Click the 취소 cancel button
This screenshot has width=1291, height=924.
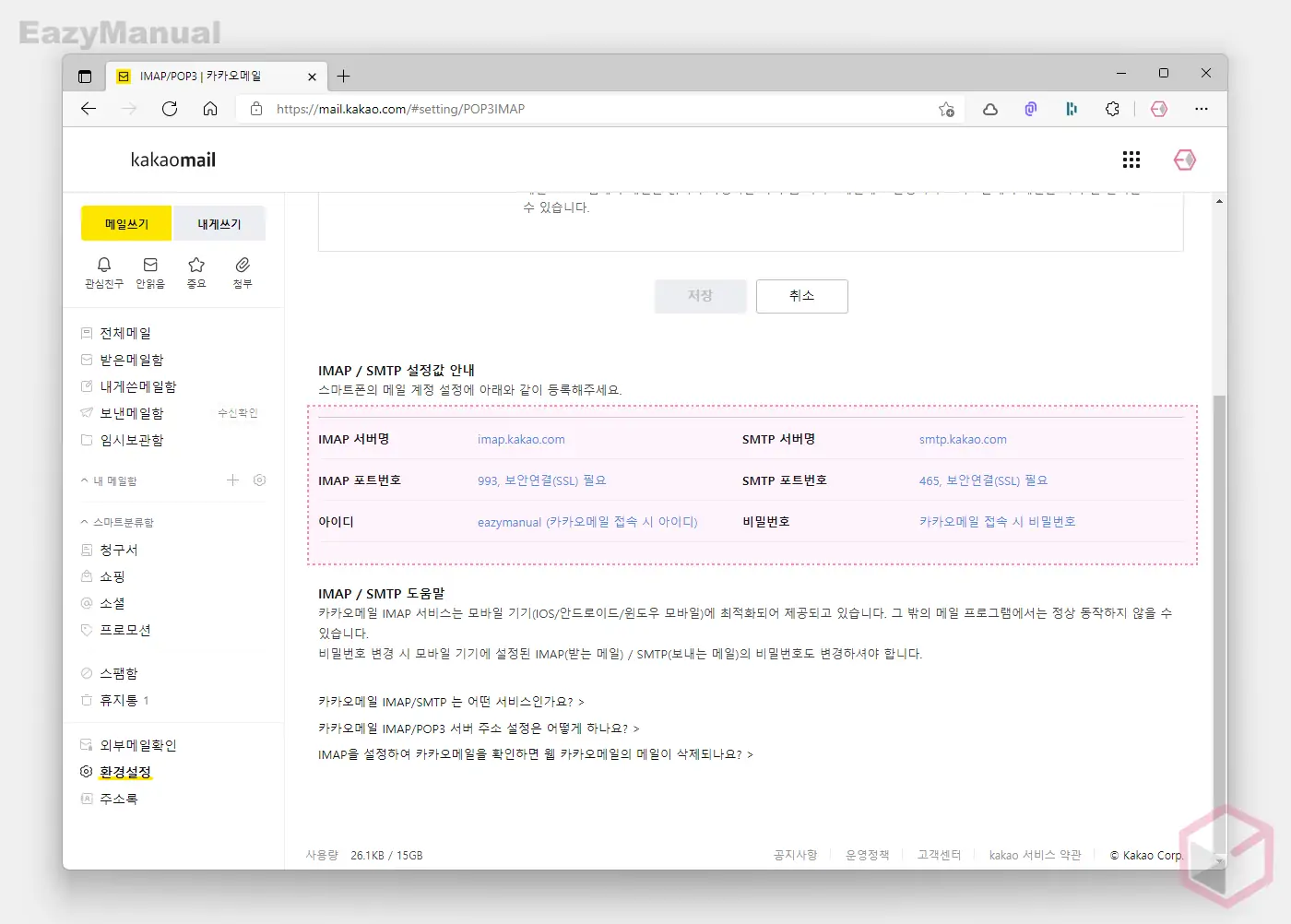[802, 296]
